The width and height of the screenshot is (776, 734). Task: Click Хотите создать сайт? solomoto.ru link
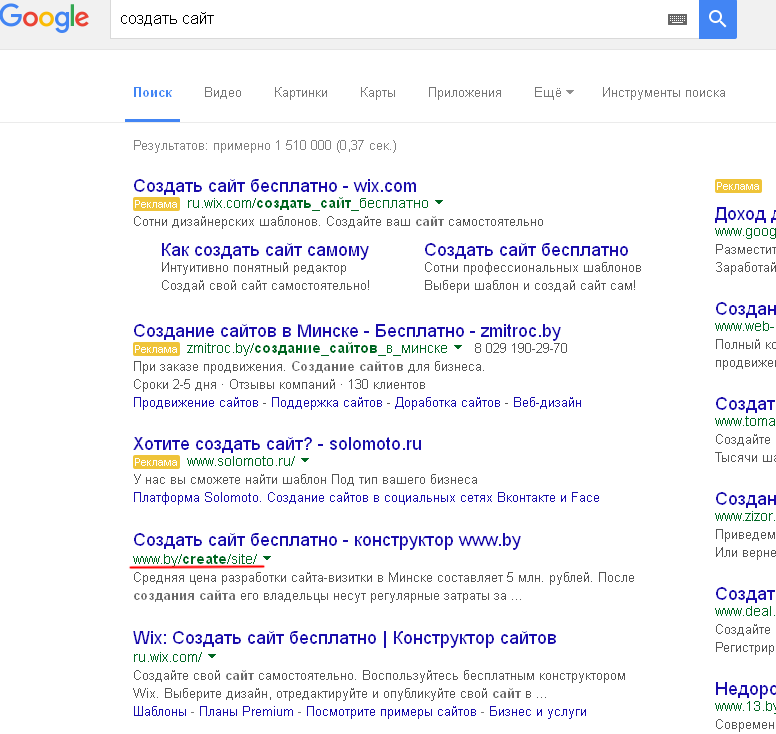[x=277, y=444]
